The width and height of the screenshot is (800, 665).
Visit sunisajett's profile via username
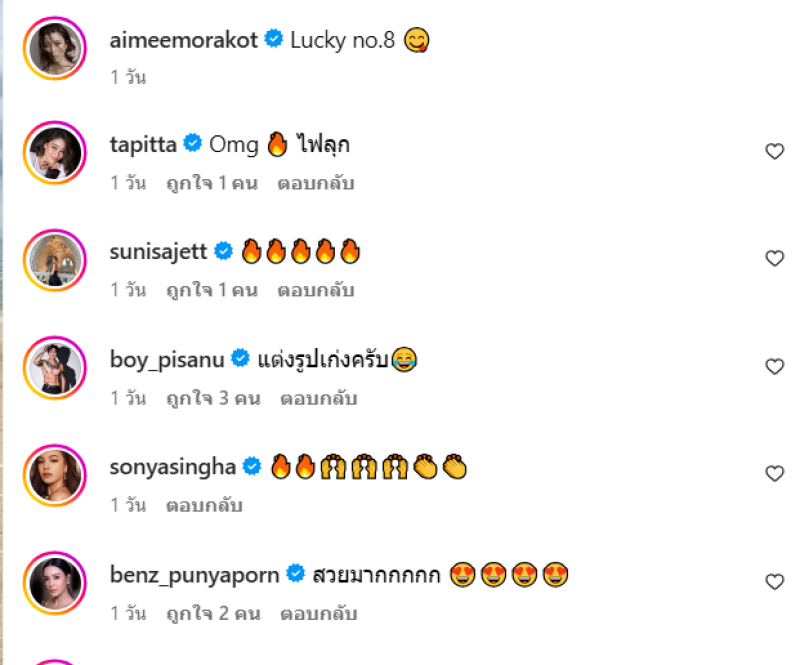pyautogui.click(x=158, y=252)
